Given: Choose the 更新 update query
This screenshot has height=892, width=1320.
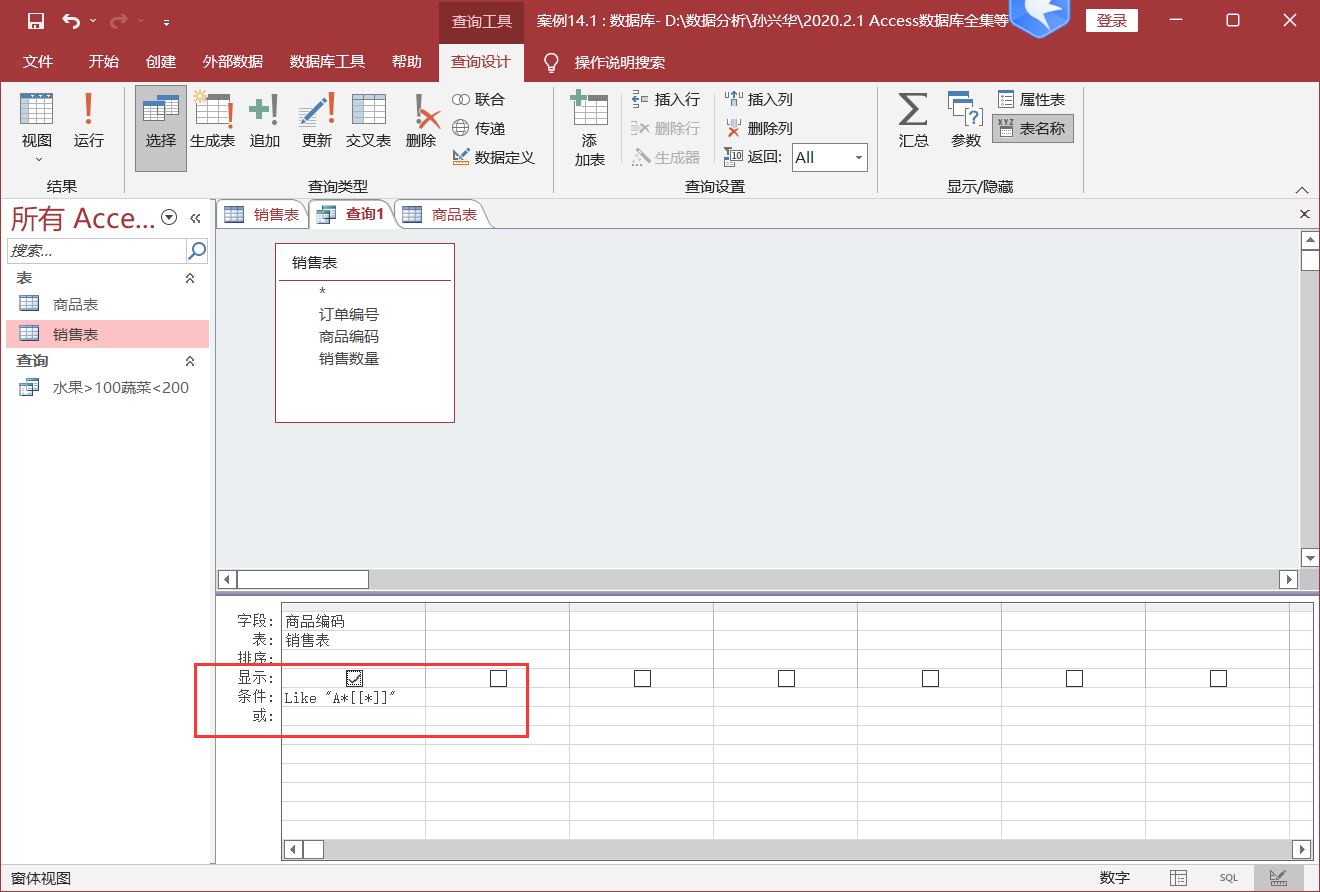Looking at the screenshot, I should pos(316,122).
